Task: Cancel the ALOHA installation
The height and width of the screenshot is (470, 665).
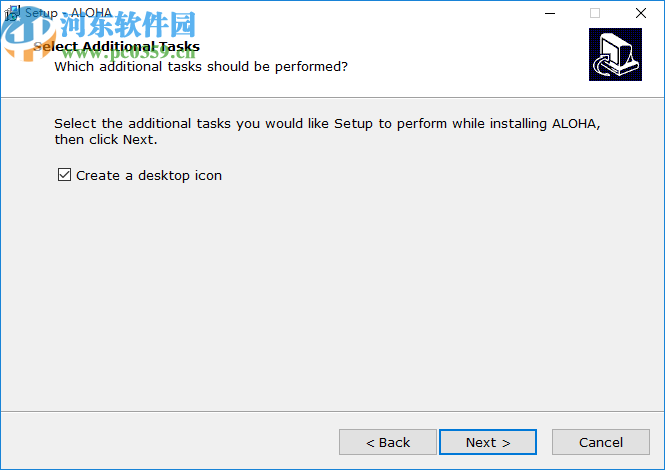Action: click(x=601, y=442)
